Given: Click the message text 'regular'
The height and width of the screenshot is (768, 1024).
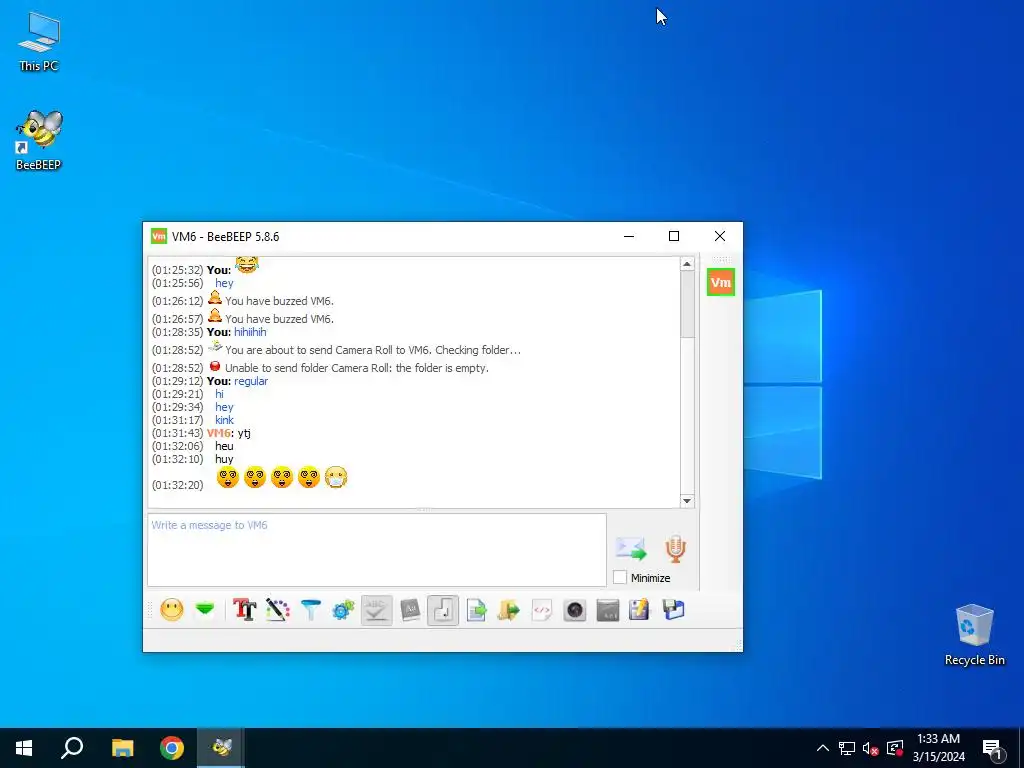Looking at the screenshot, I should click(x=251, y=381).
